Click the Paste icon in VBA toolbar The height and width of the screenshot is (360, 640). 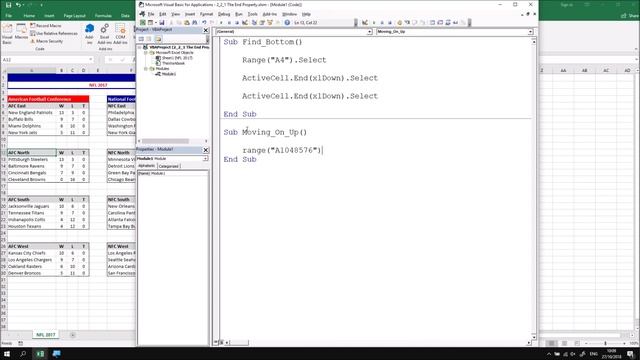[187, 22]
